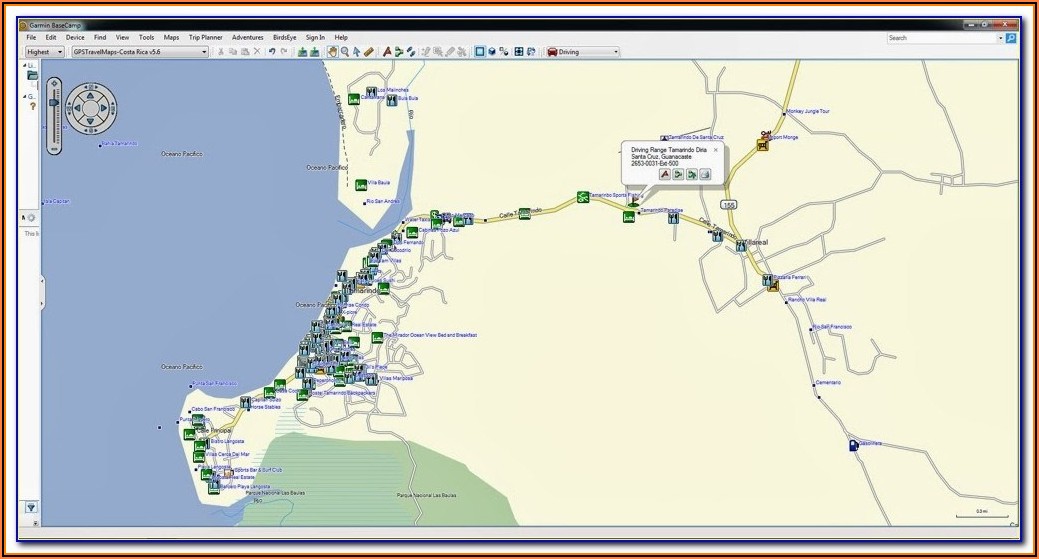Viewport: 1039px width, 559px height.
Task: Click the blue gas station icon
Action: (854, 446)
